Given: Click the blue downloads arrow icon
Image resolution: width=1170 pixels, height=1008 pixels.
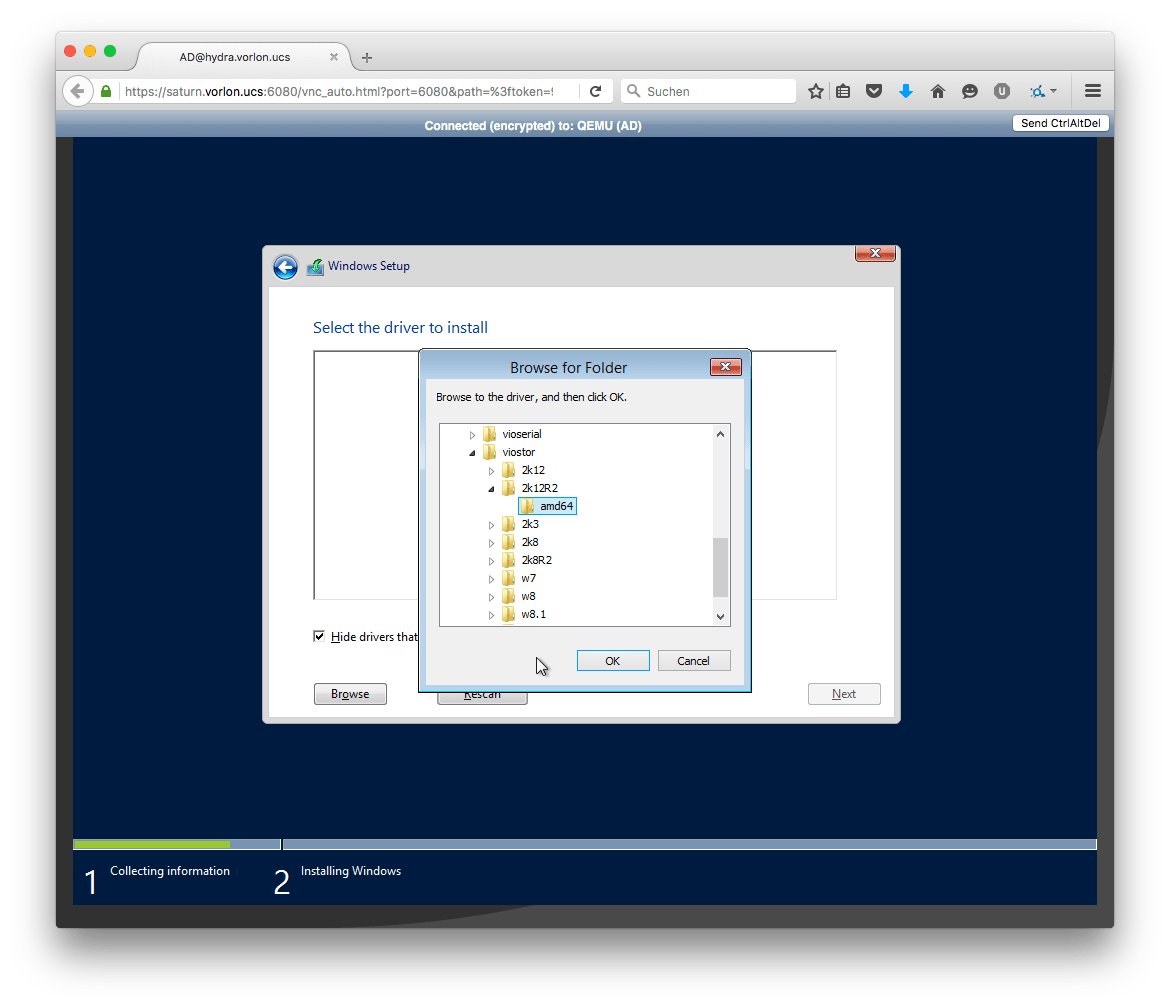Looking at the screenshot, I should [906, 91].
